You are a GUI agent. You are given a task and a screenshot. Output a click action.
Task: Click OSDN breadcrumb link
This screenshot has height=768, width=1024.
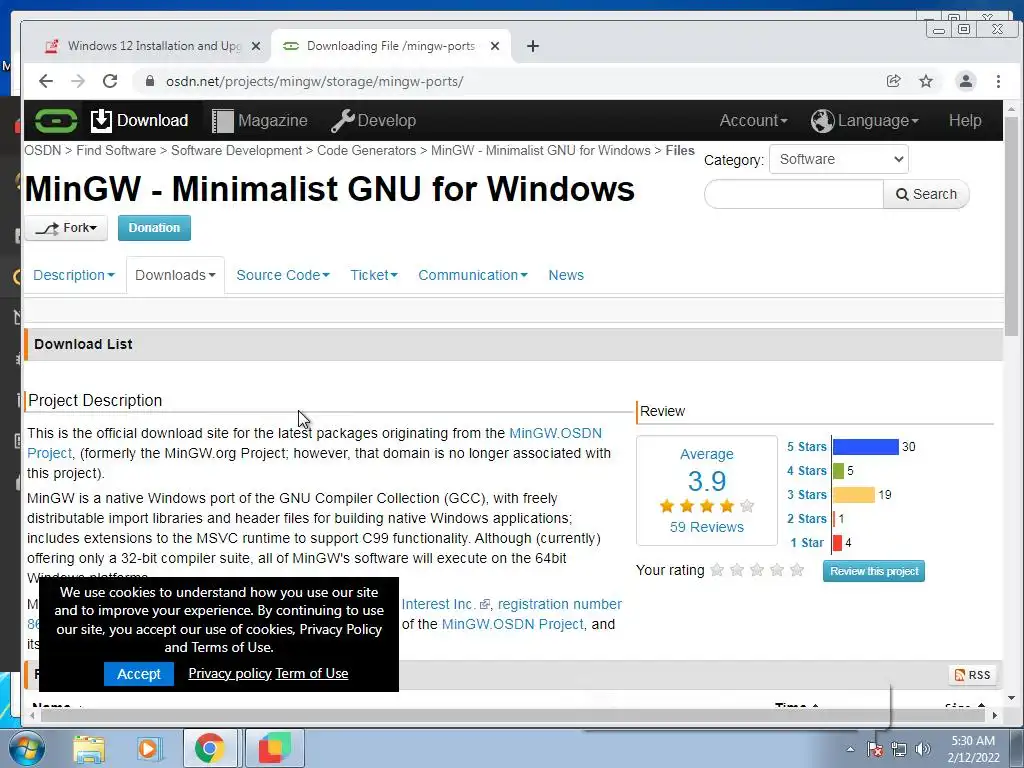click(x=42, y=151)
